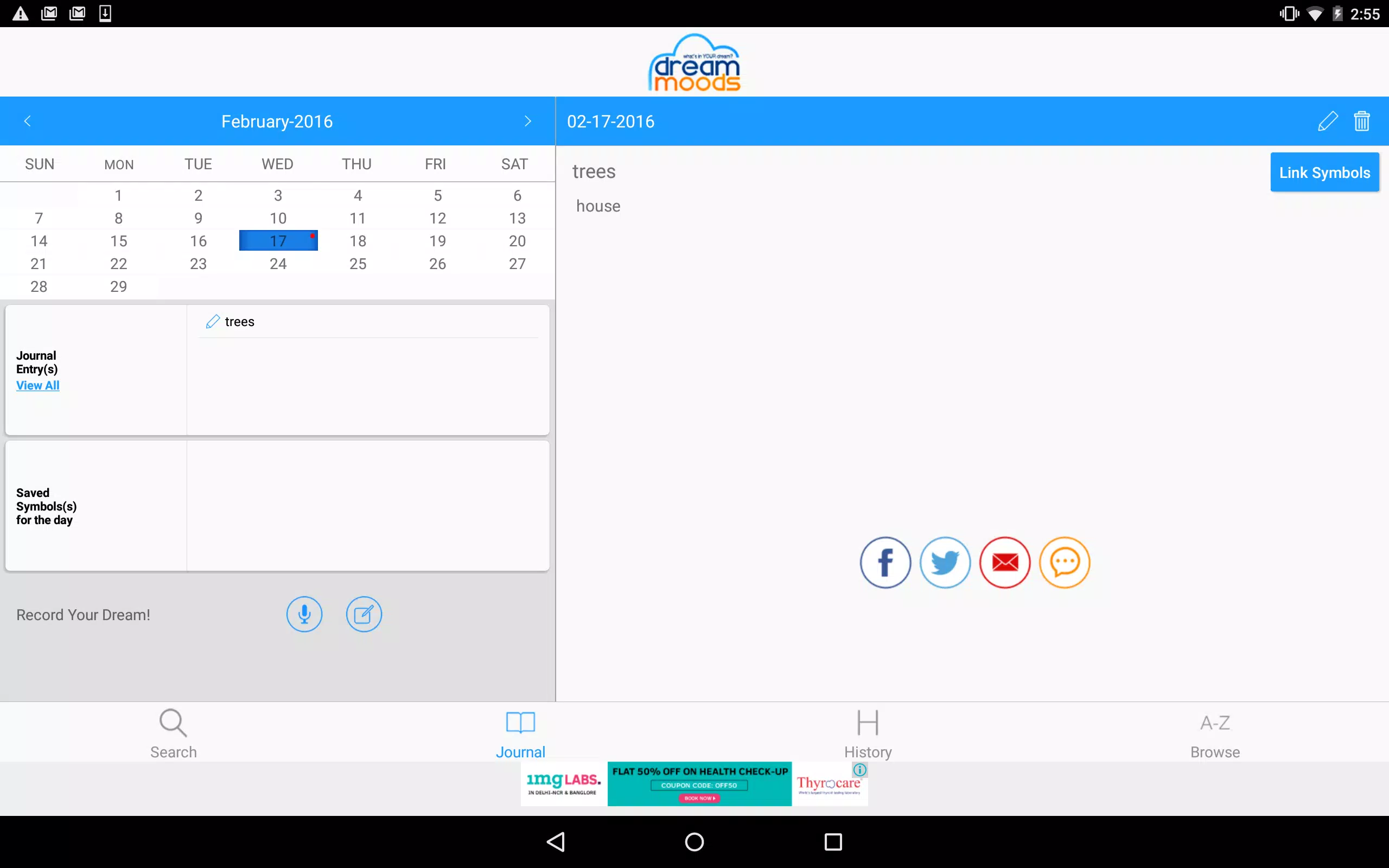The image size is (1389, 868).
Task: Click the house text in entry
Action: tap(598, 206)
